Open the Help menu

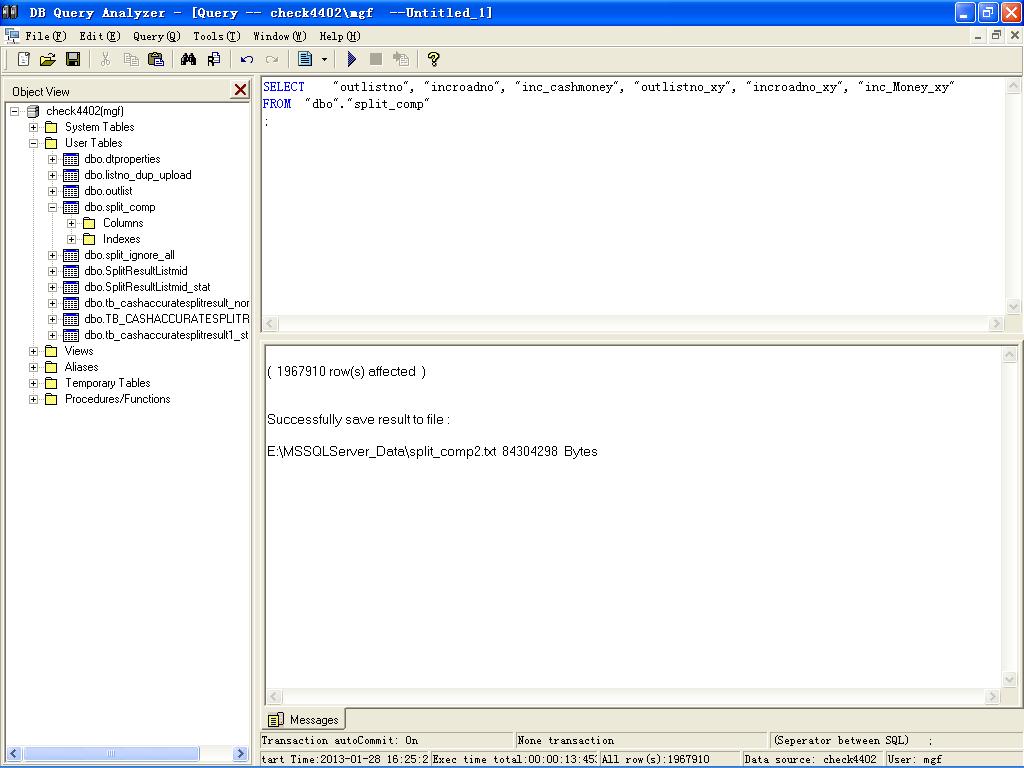click(340, 36)
